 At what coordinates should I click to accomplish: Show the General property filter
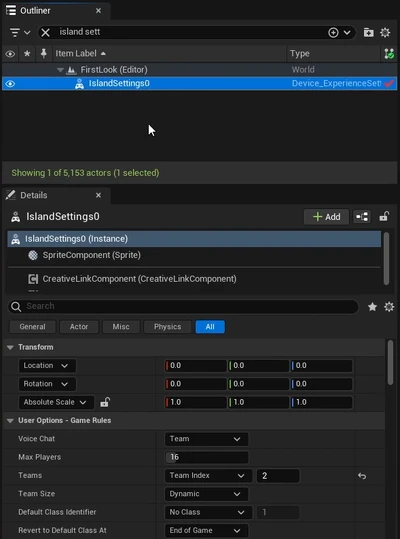[32, 327]
